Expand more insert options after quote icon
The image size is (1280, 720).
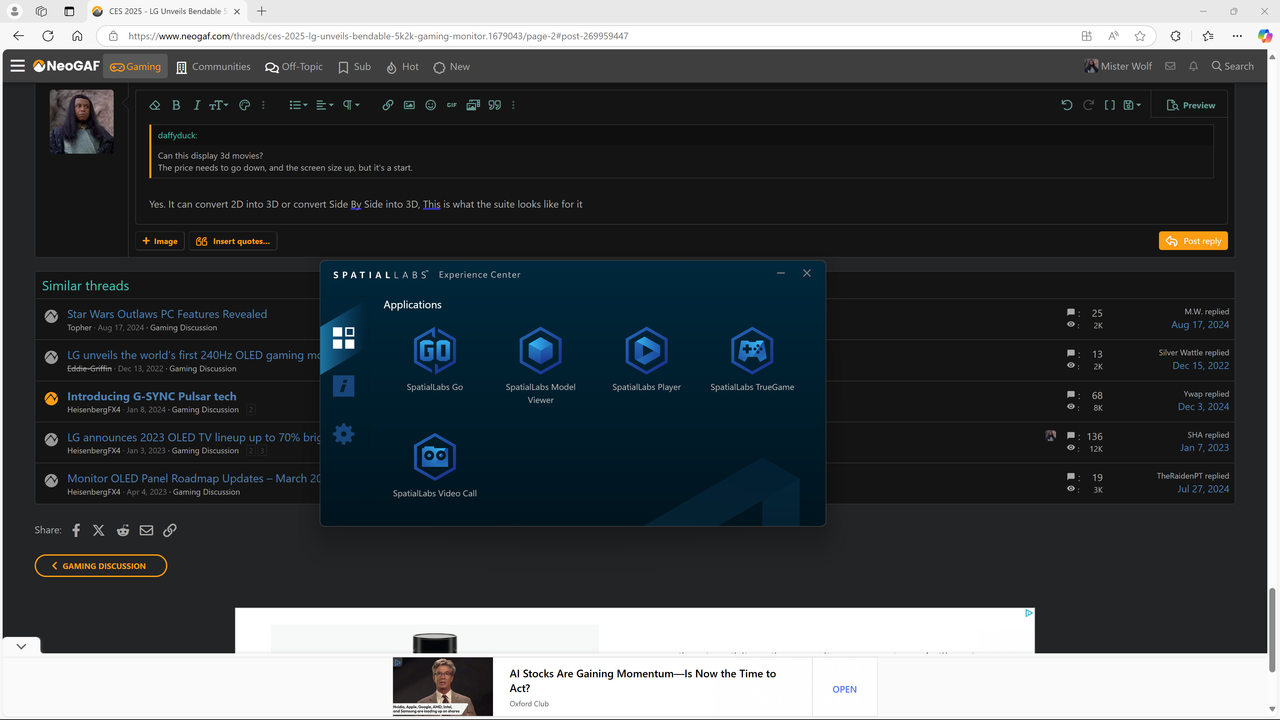(x=513, y=105)
